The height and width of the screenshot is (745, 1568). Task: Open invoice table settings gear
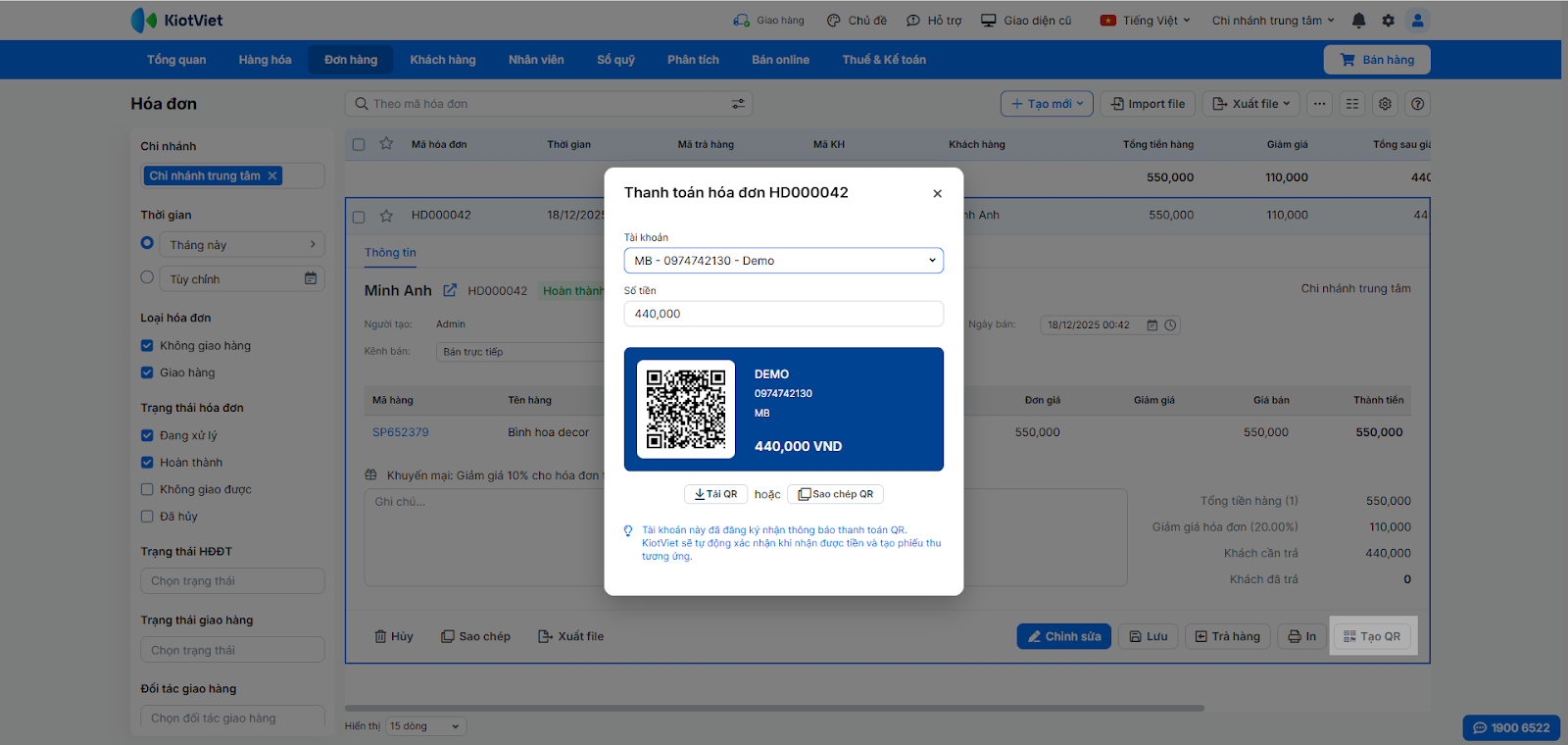pyautogui.click(x=1385, y=104)
